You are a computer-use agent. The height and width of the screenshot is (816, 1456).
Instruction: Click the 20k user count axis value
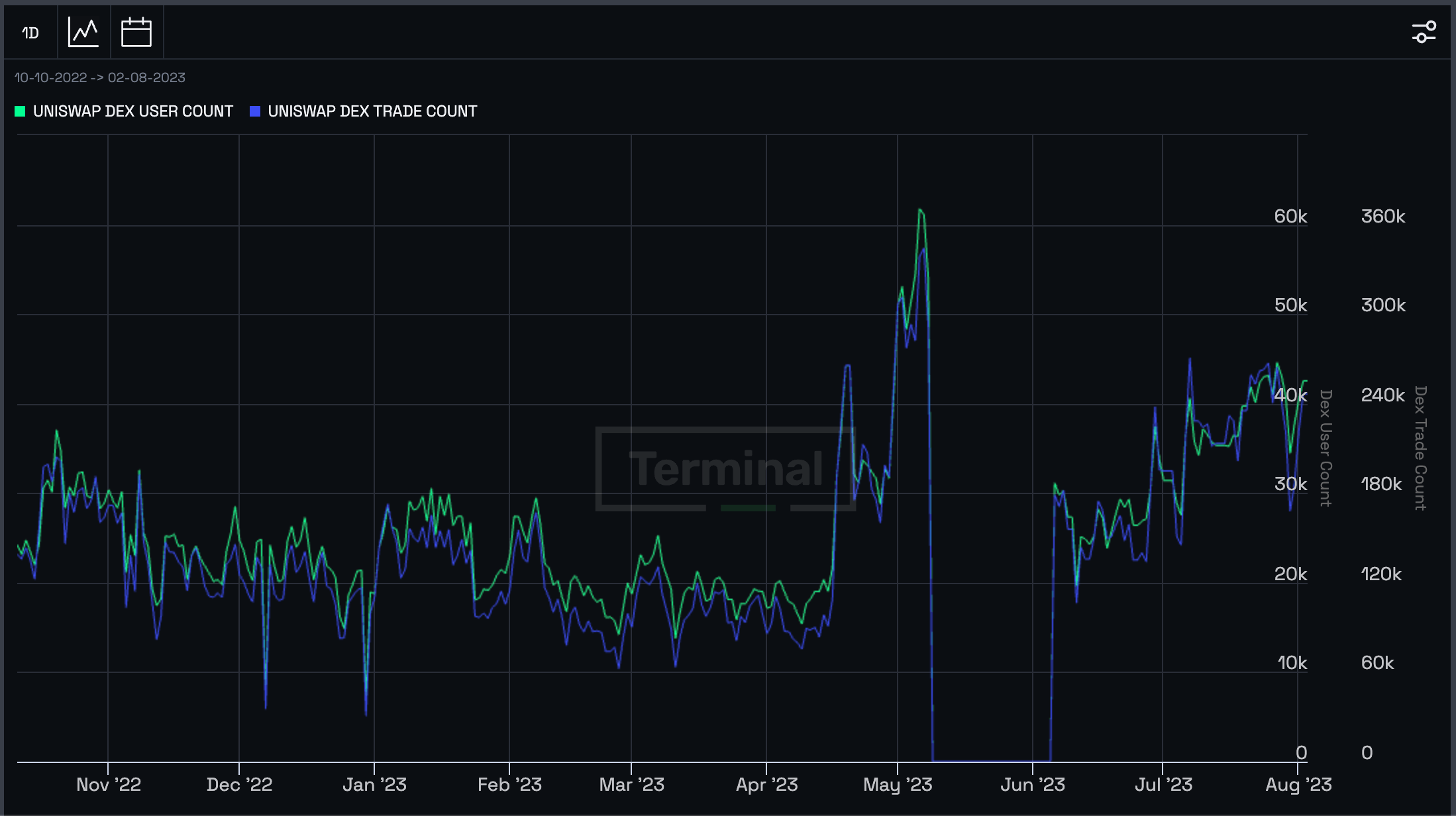[x=1291, y=574]
